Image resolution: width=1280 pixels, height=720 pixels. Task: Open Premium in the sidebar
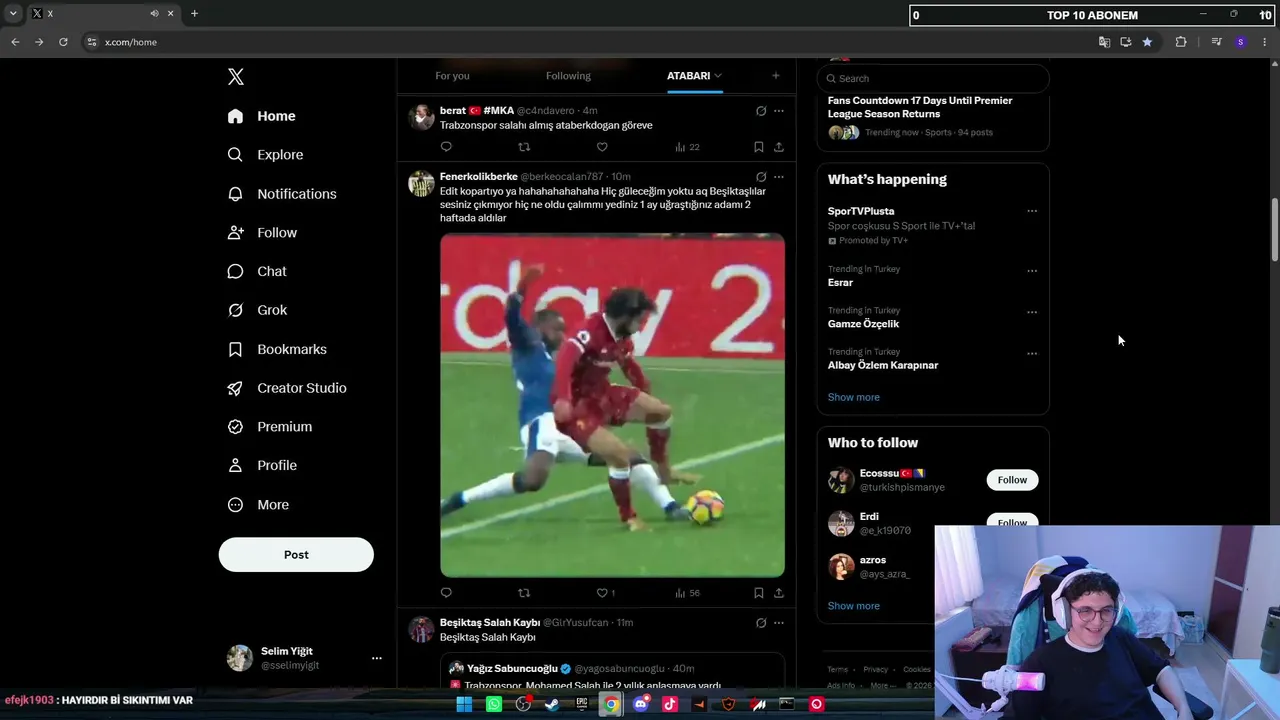point(270,427)
